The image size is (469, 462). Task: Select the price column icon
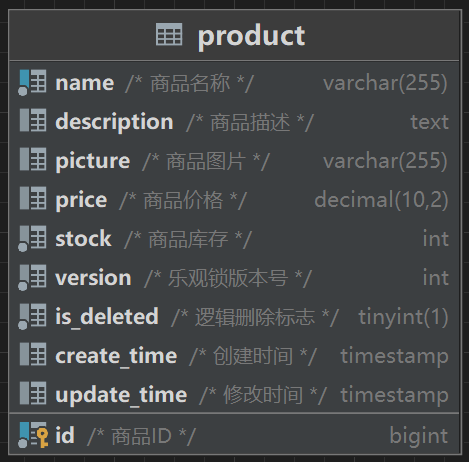(x=33, y=198)
